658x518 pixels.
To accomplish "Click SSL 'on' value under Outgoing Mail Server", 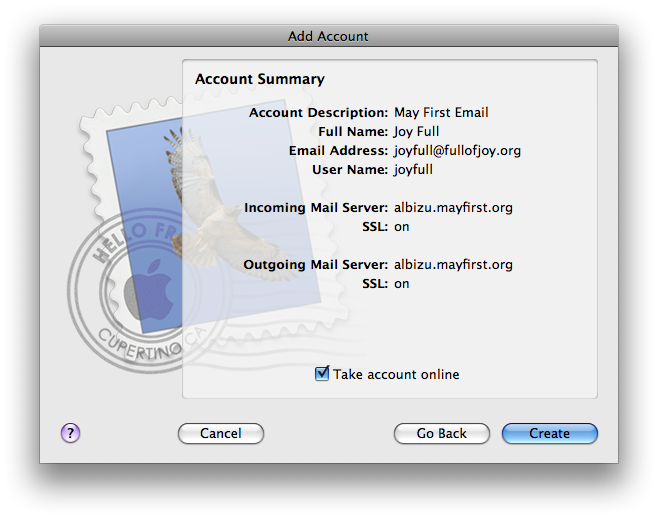I will tap(402, 284).
